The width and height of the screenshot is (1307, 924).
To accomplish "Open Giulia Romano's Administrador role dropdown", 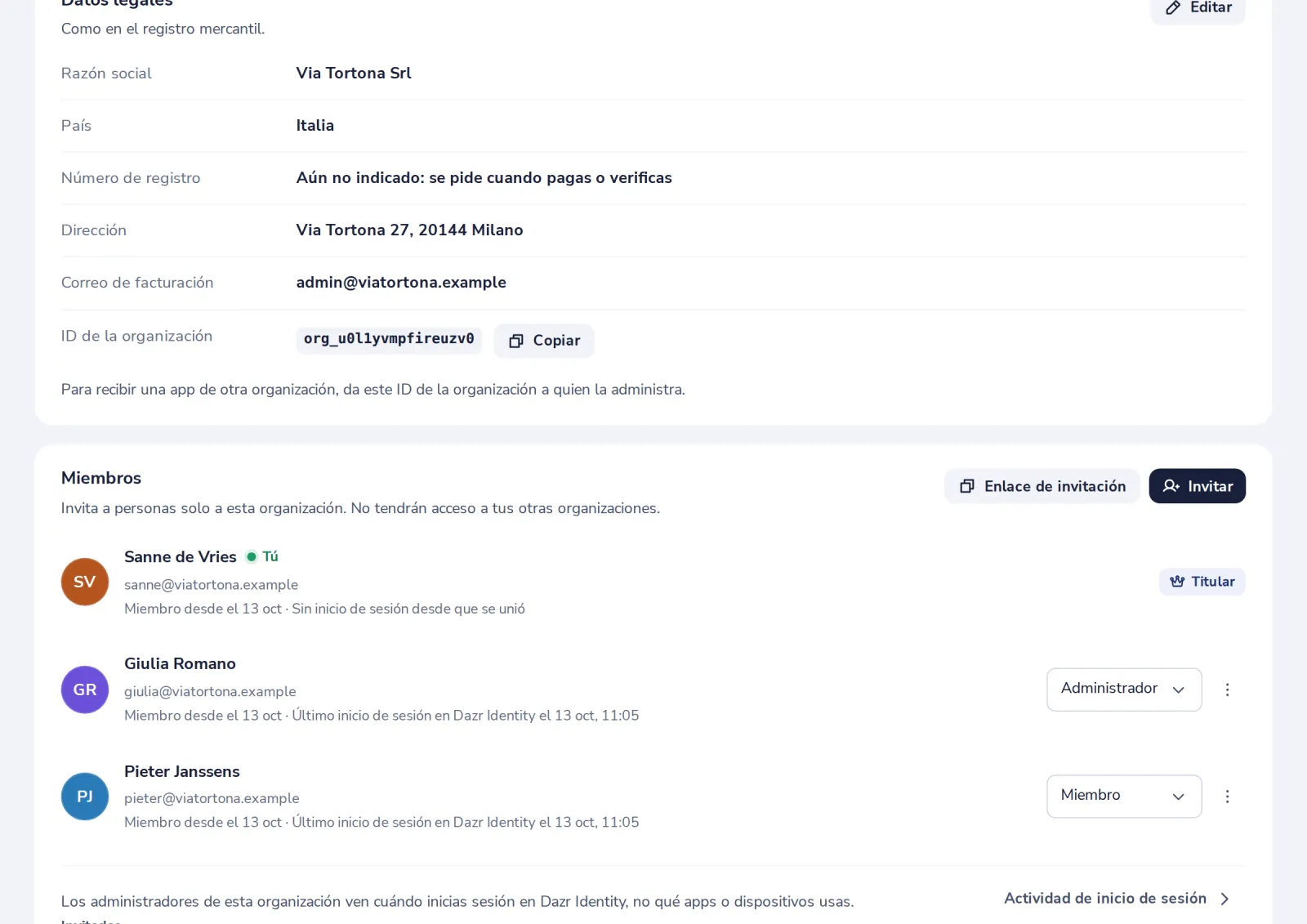I will click(1124, 690).
